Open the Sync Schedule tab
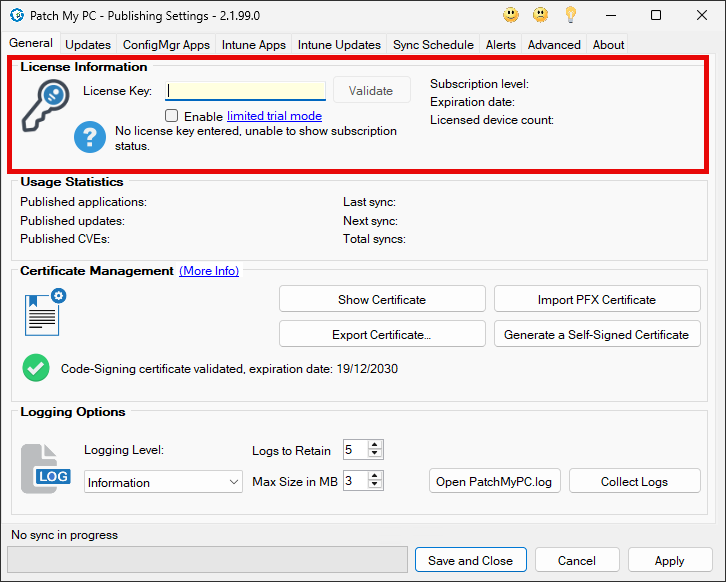The image size is (726, 582). (433, 44)
